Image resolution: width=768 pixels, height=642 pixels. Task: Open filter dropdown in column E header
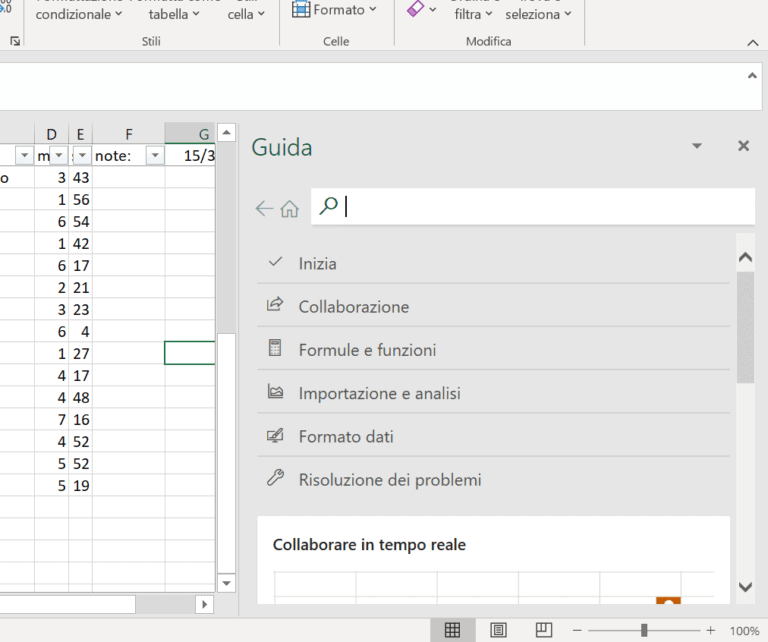82,156
